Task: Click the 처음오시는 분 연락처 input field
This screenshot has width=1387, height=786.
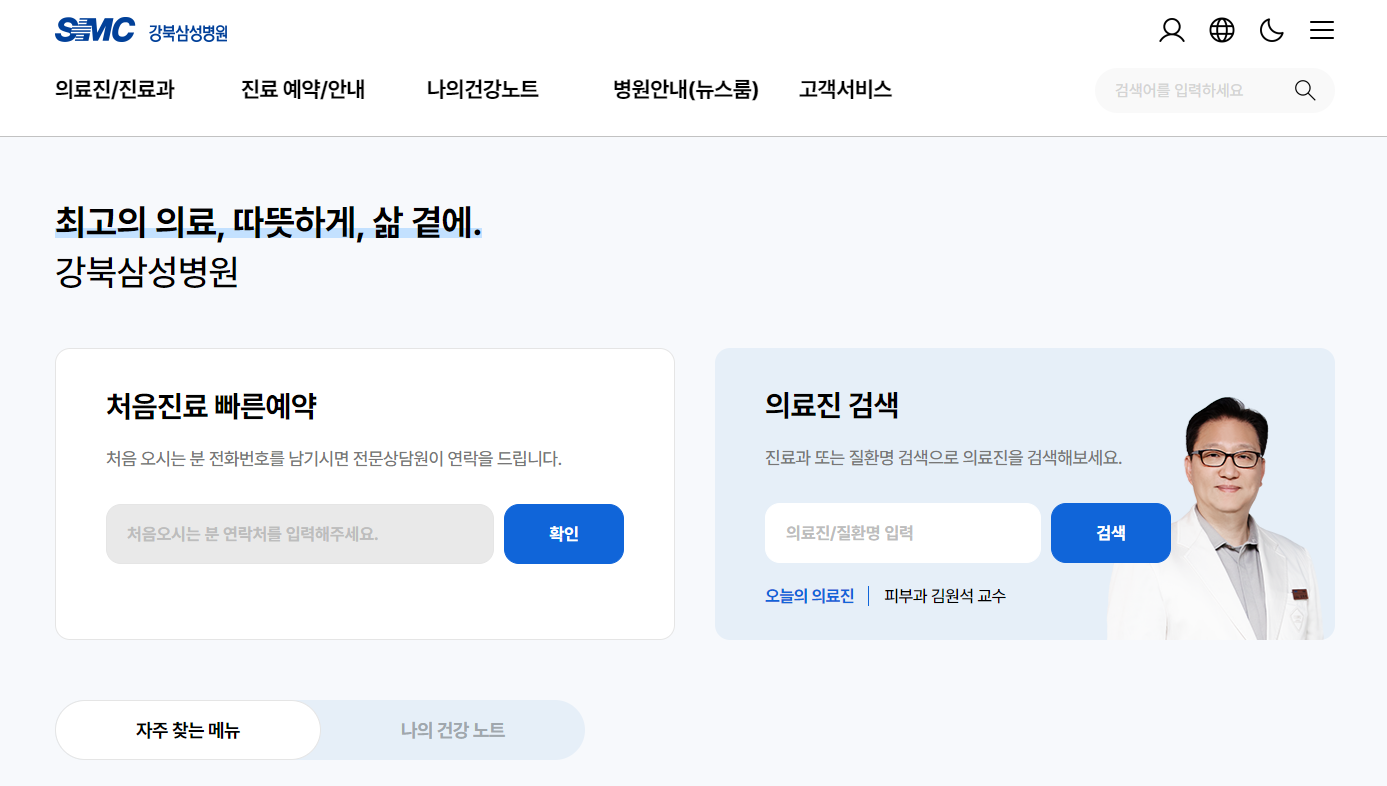Action: pyautogui.click(x=300, y=534)
